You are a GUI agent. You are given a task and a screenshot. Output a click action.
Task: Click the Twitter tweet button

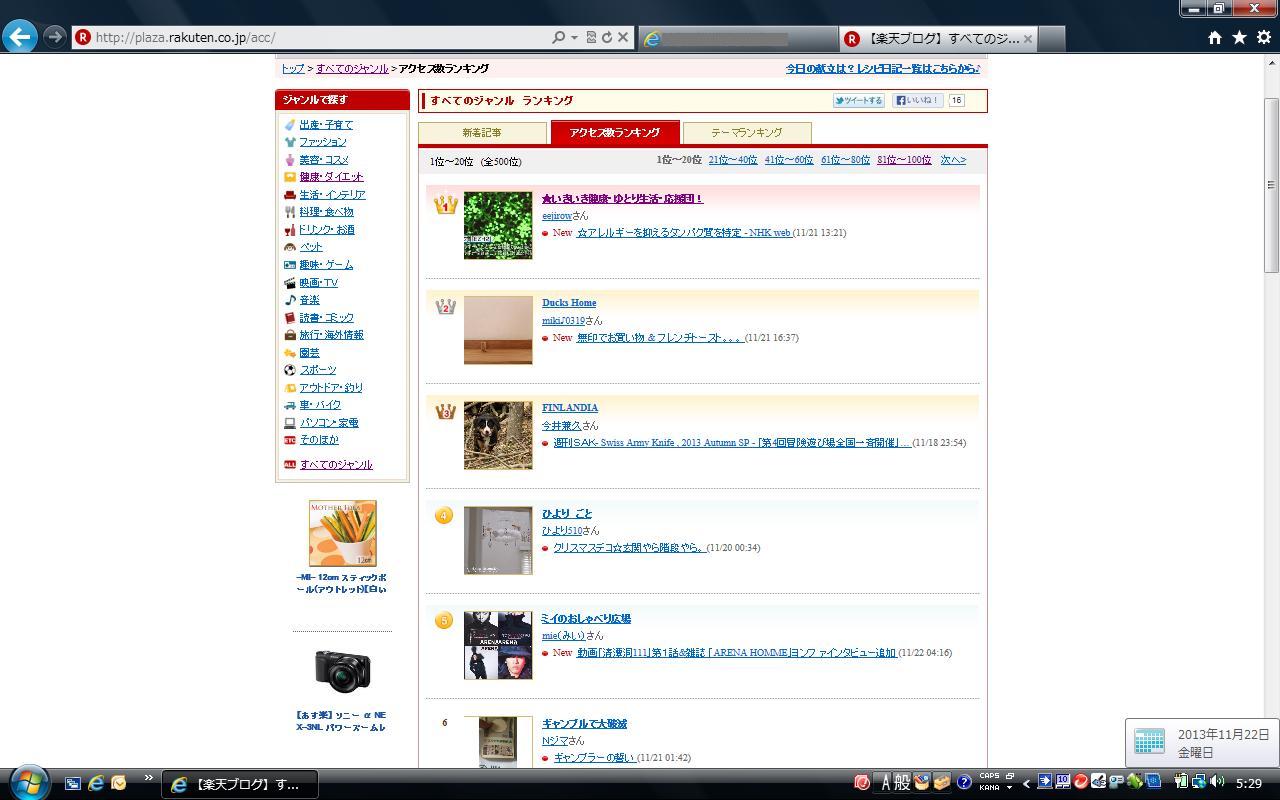click(859, 100)
